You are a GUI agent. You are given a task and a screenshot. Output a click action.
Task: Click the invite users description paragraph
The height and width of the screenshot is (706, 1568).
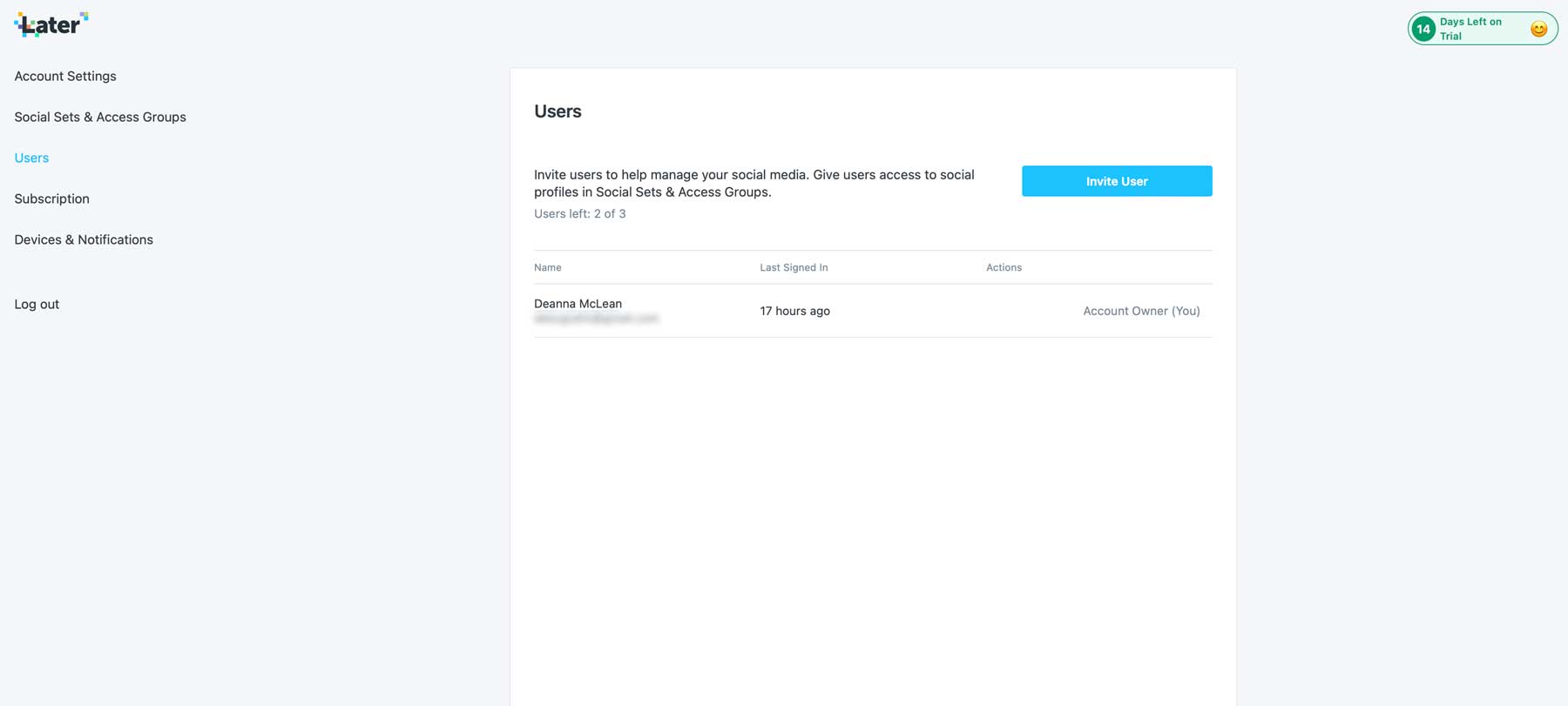click(x=754, y=183)
